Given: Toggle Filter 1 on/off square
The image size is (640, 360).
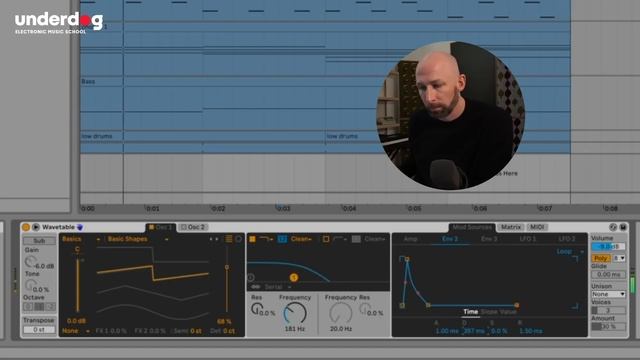Looking at the screenshot, I should 252,239.
